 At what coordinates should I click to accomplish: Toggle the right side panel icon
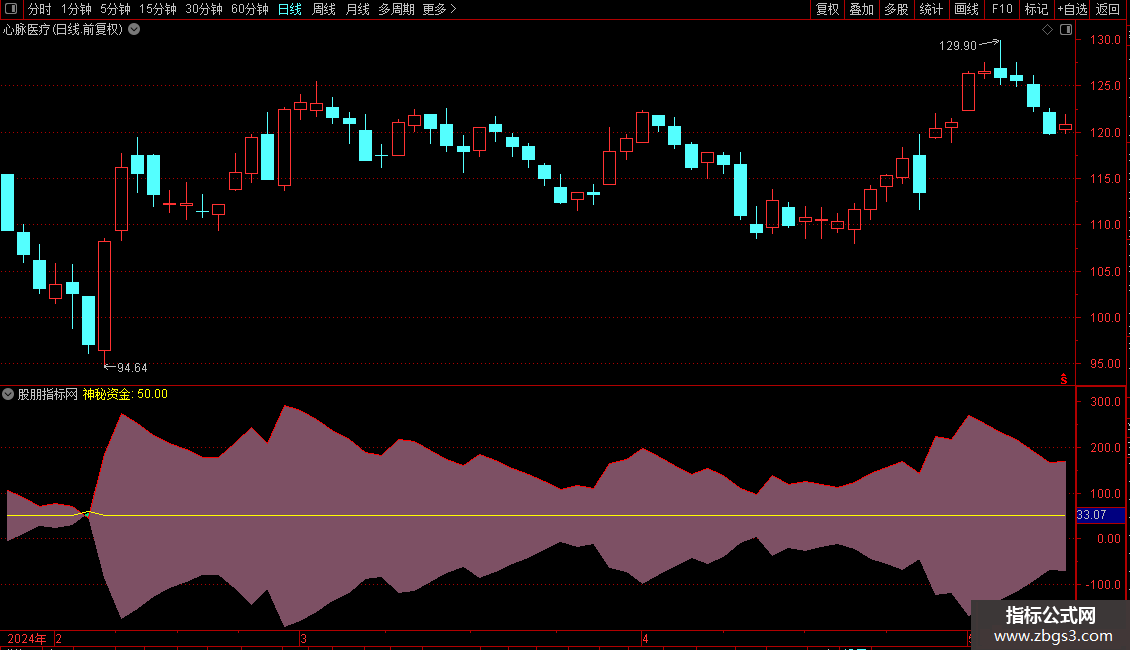[x=1066, y=30]
